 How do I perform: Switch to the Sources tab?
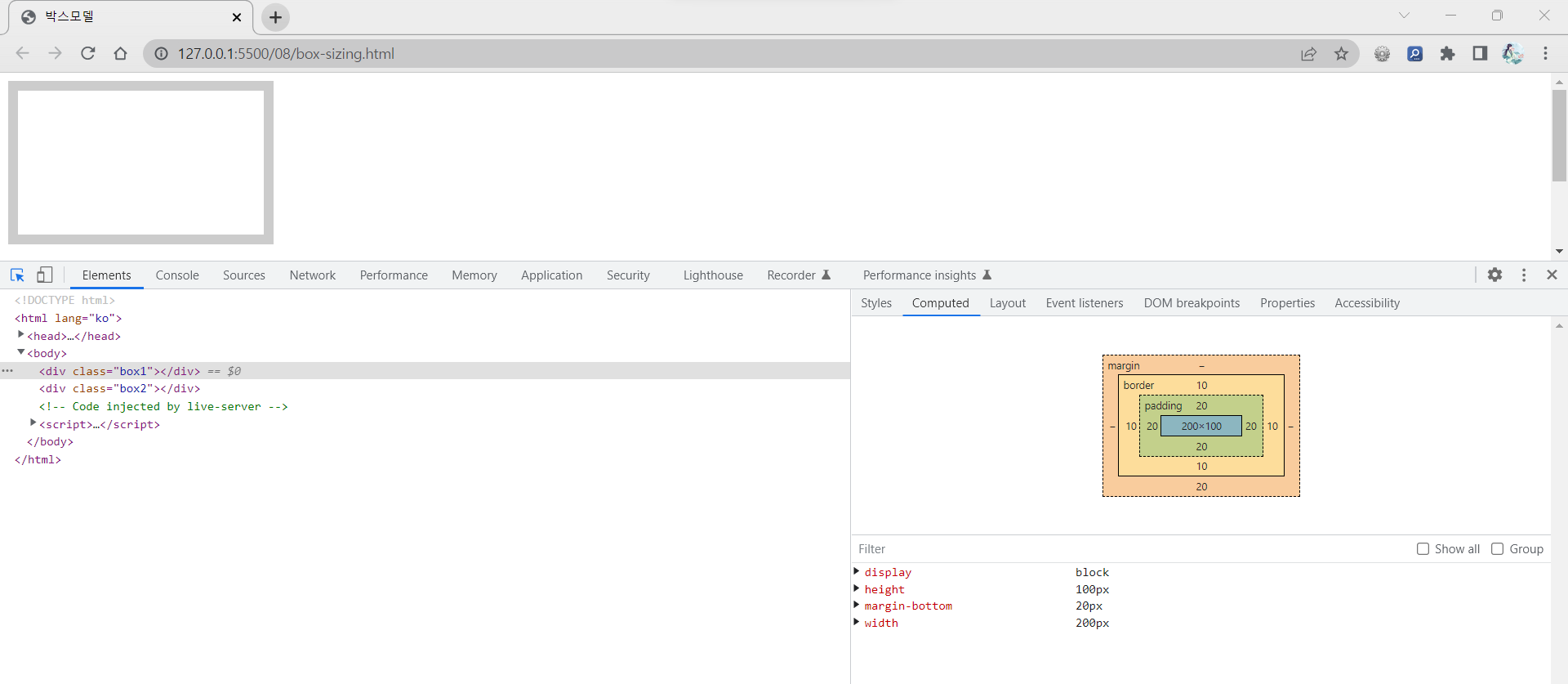pyautogui.click(x=244, y=275)
